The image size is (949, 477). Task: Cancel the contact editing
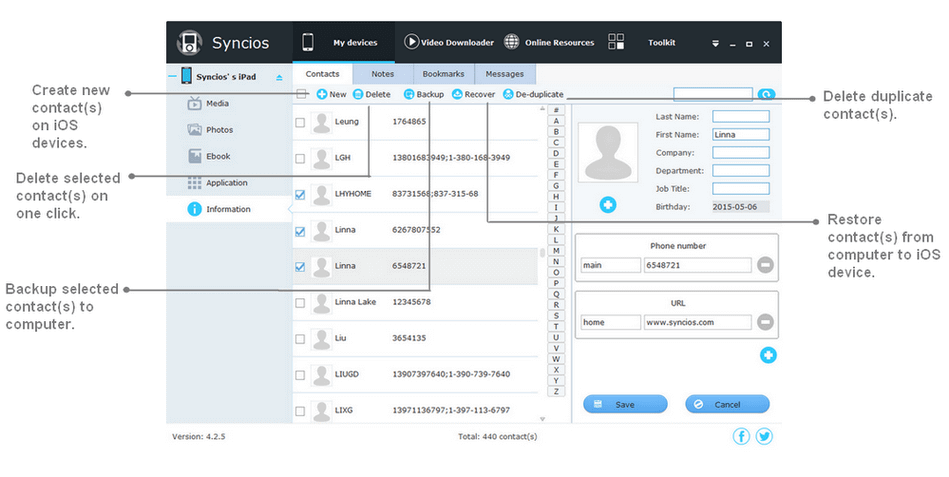pos(727,404)
